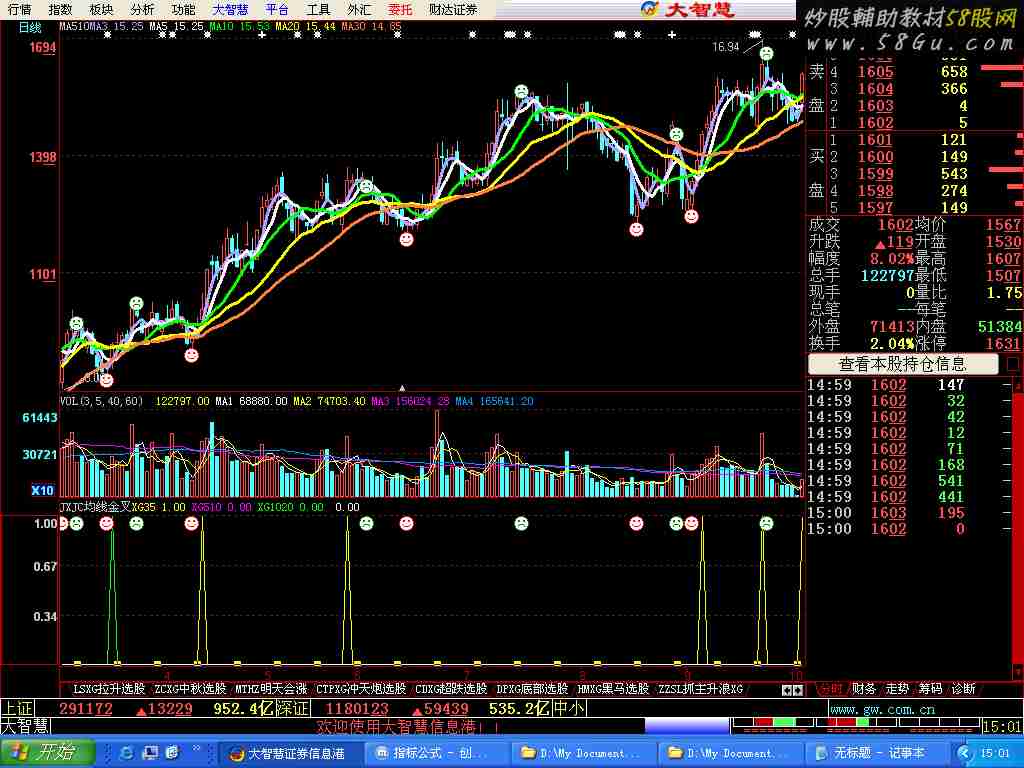Switch to the 筹码 tab in right panel
This screenshot has width=1024, height=768.
click(931, 689)
